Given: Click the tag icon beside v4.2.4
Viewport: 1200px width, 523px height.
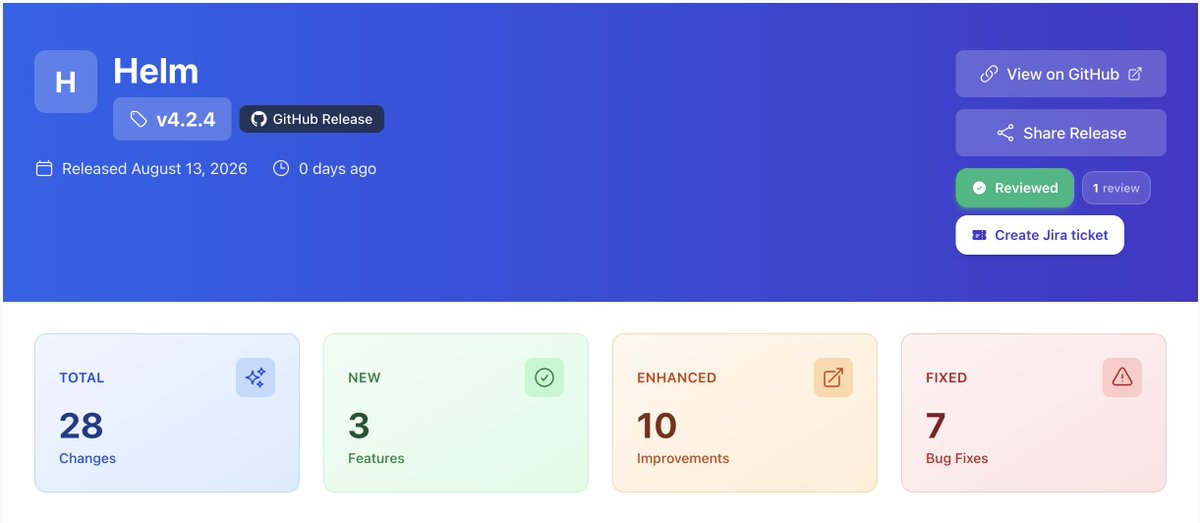Looking at the screenshot, I should click(x=138, y=120).
